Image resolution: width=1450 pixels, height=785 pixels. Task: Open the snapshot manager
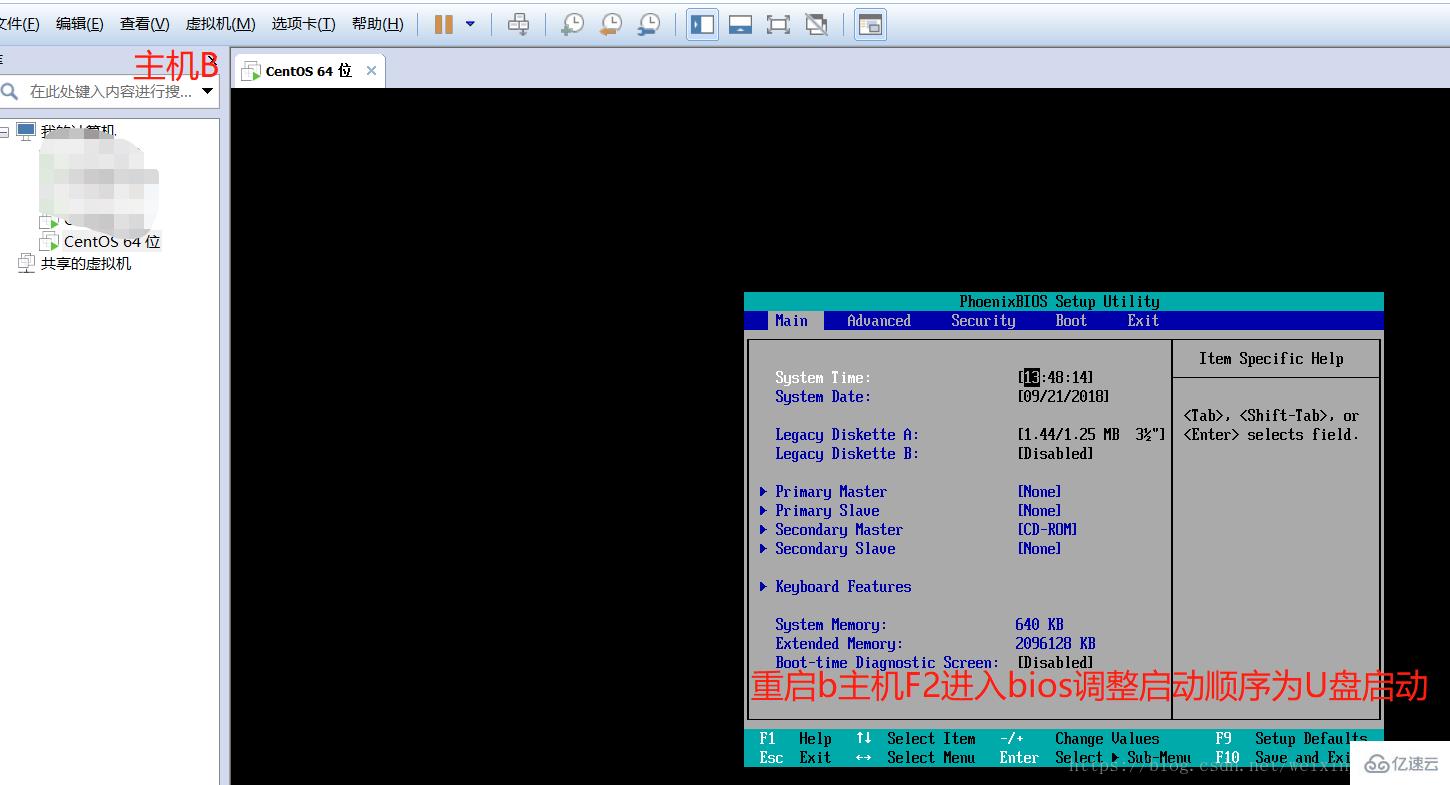click(x=649, y=24)
